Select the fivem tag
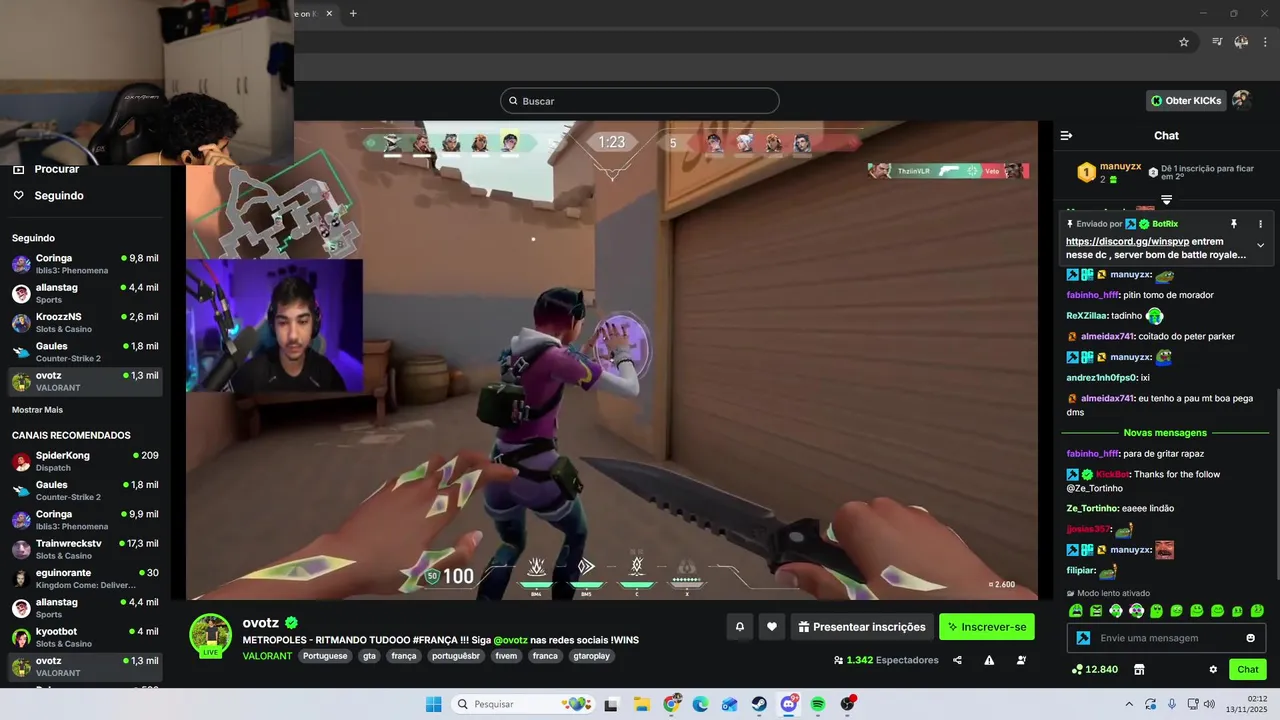 tap(506, 656)
